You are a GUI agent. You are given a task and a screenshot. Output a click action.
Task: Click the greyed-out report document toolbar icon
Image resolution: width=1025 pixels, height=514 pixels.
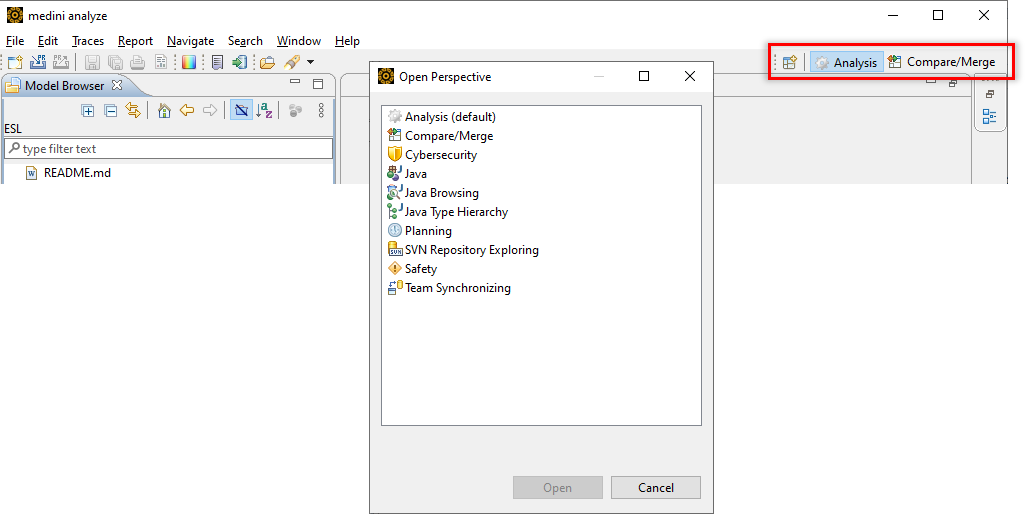(x=160, y=62)
